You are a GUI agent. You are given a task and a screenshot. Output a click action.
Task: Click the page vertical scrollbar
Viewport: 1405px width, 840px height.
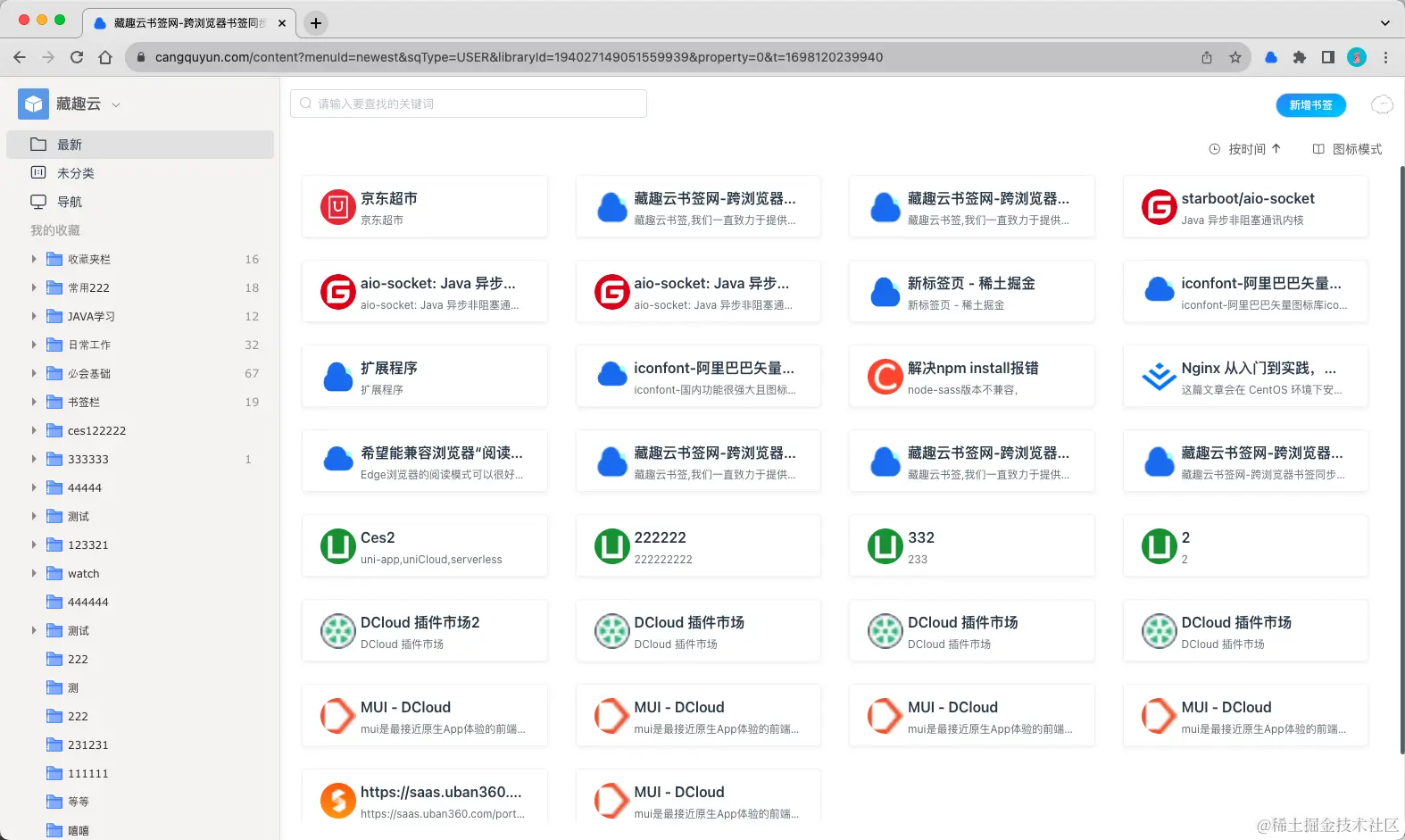1401,460
